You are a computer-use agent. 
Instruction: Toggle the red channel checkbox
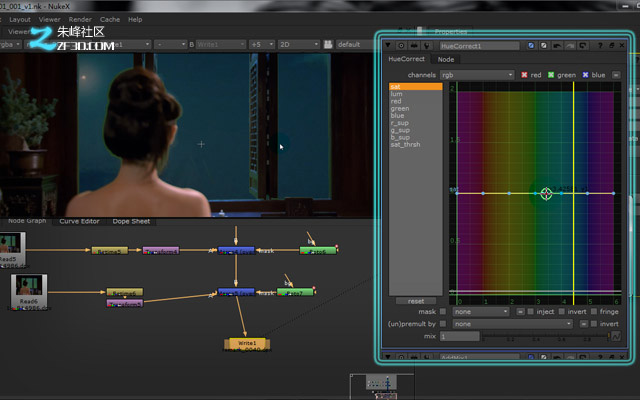click(x=524, y=75)
